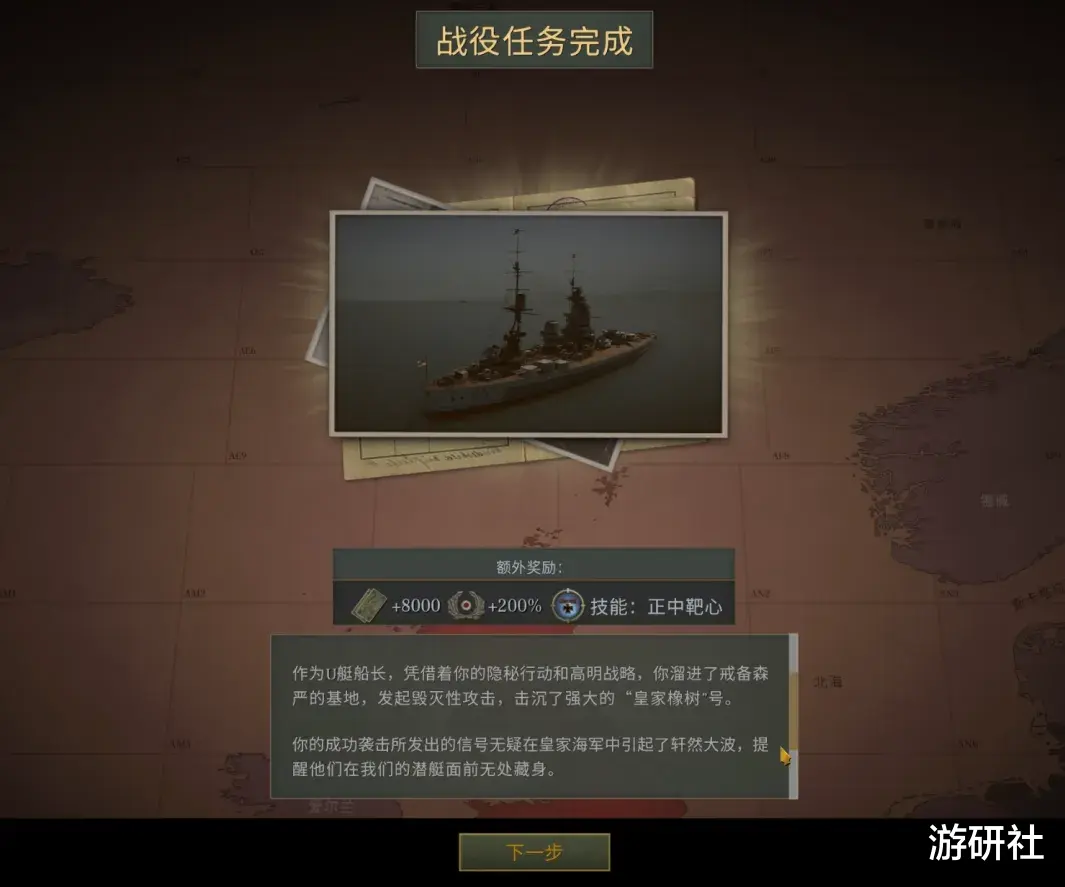Click the 游研社 watermark logo
1065x887 pixels.
985,843
